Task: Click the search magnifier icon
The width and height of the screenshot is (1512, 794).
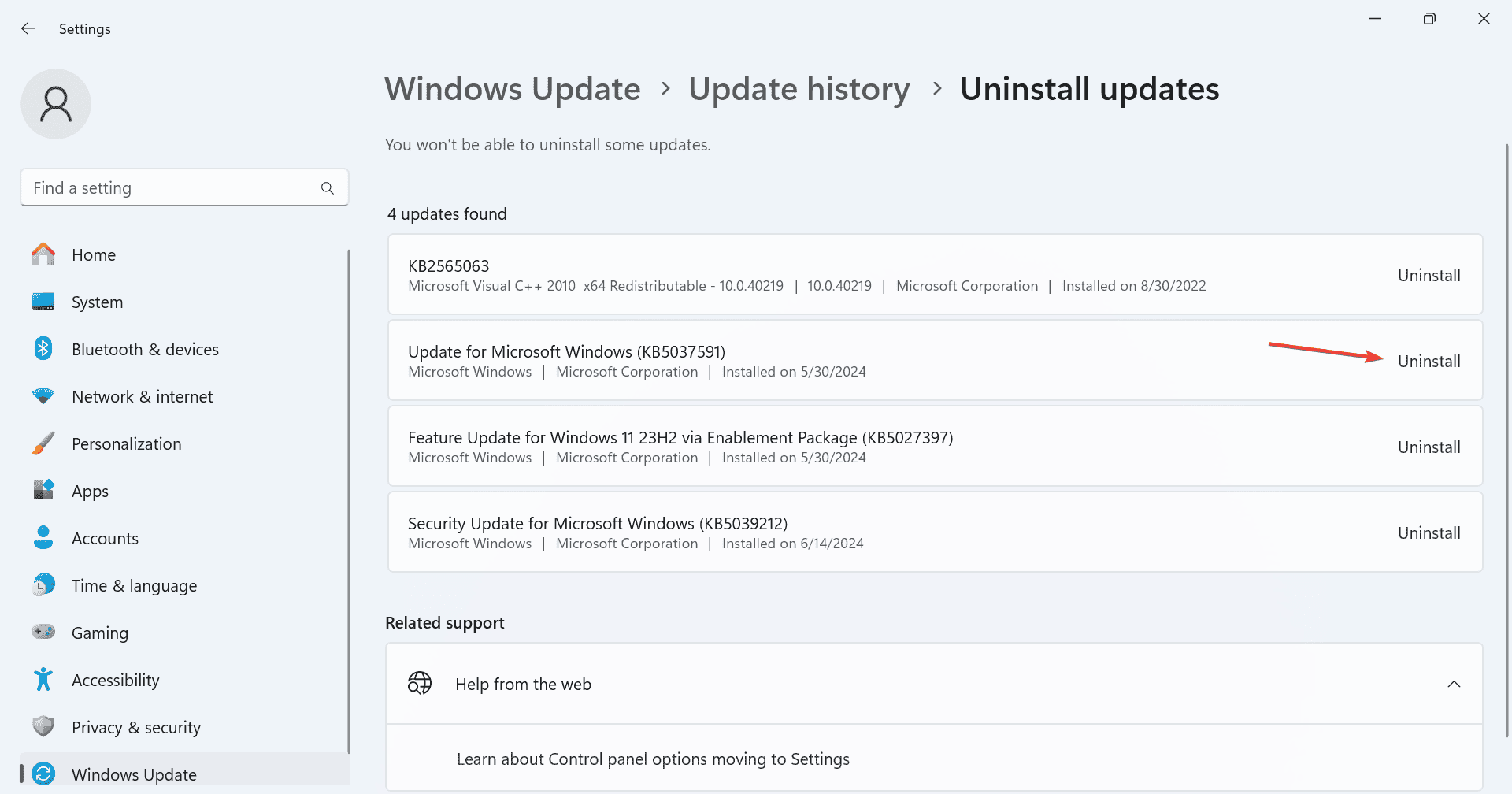Action: [328, 188]
